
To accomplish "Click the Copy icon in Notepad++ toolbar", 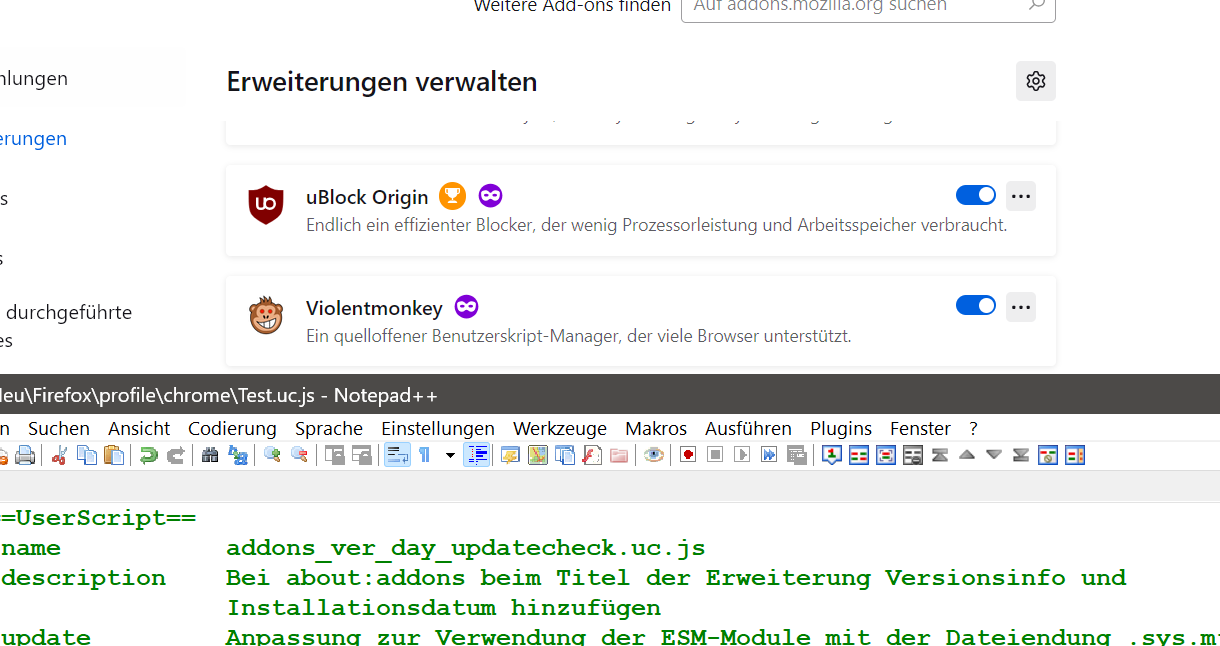I will 87,455.
